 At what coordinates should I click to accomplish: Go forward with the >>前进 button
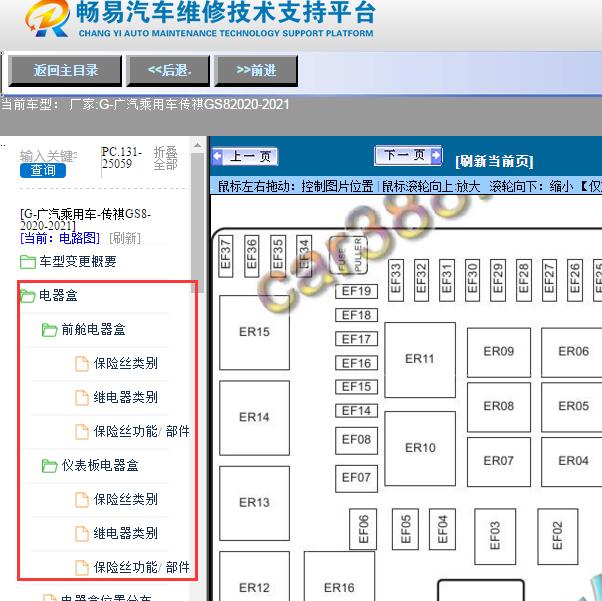point(256,70)
